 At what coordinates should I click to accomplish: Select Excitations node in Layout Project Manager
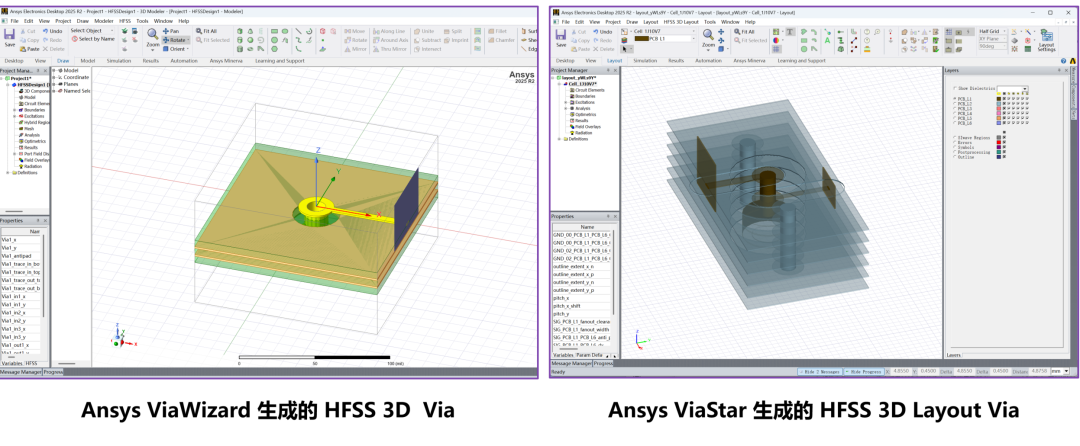pyautogui.click(x=585, y=102)
